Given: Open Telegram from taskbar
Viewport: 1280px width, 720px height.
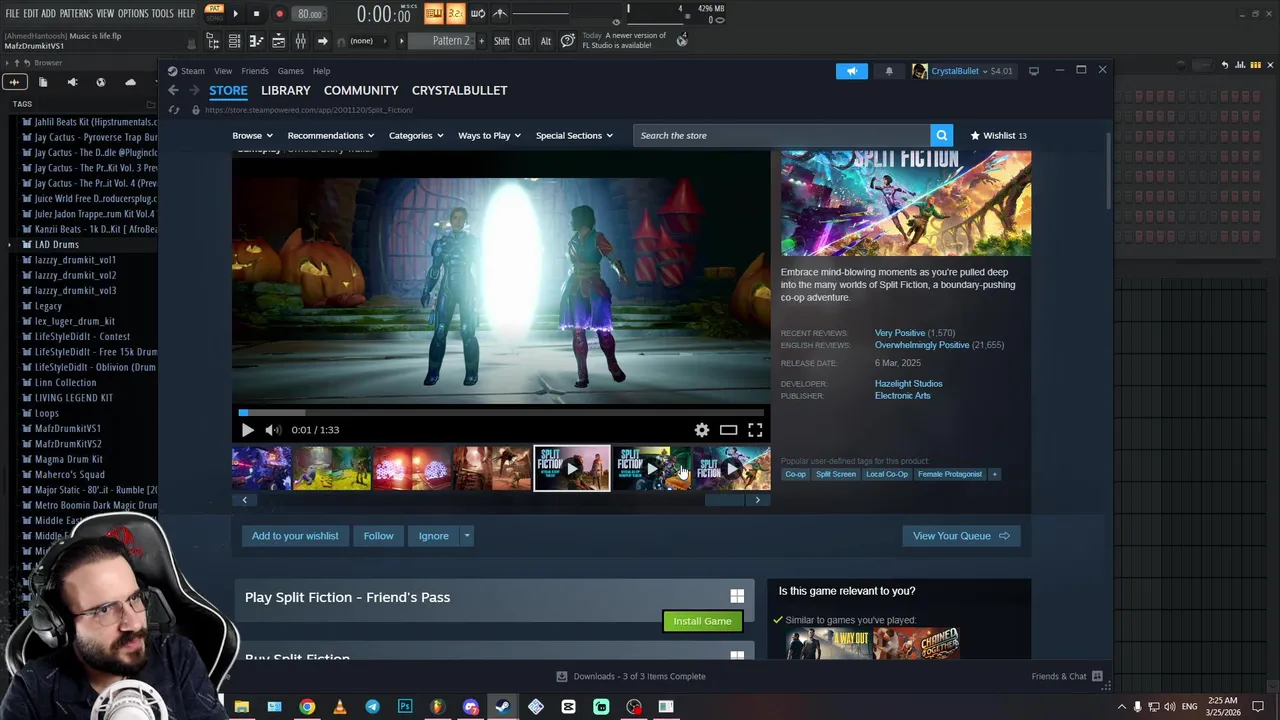Looking at the screenshot, I should pyautogui.click(x=372, y=707).
